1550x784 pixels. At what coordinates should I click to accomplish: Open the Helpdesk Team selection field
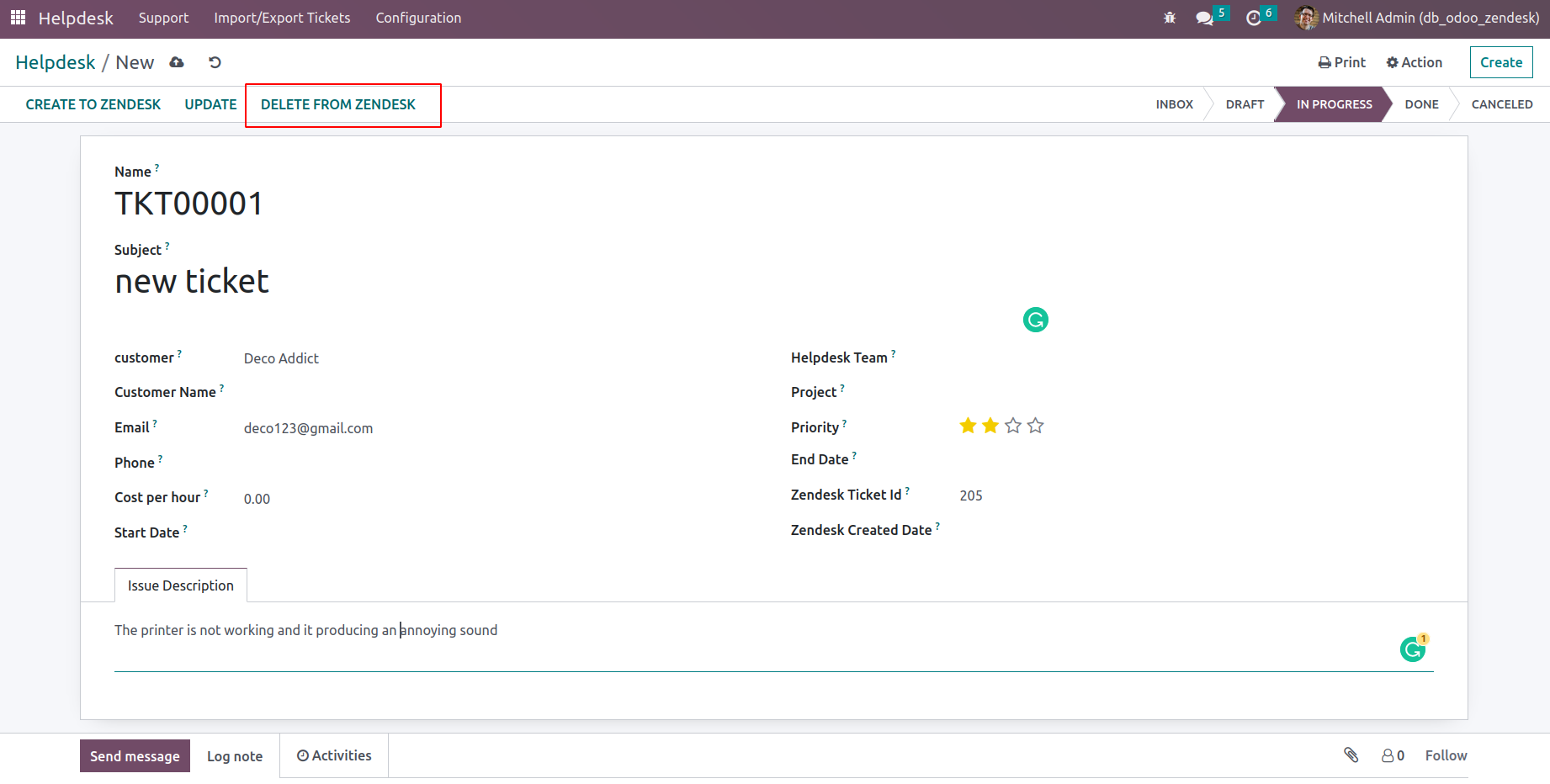1196,358
